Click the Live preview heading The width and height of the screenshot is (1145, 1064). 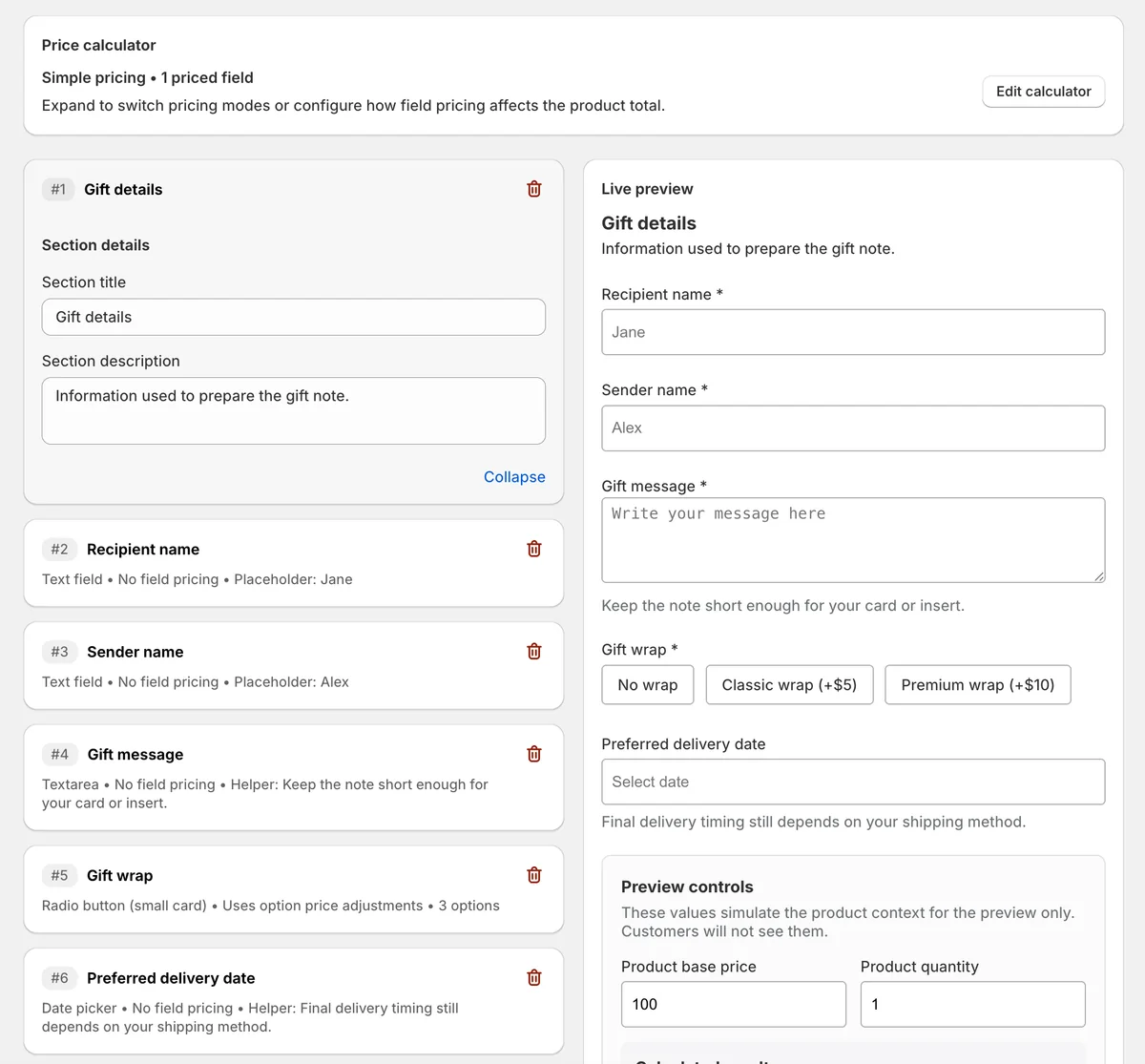[647, 189]
